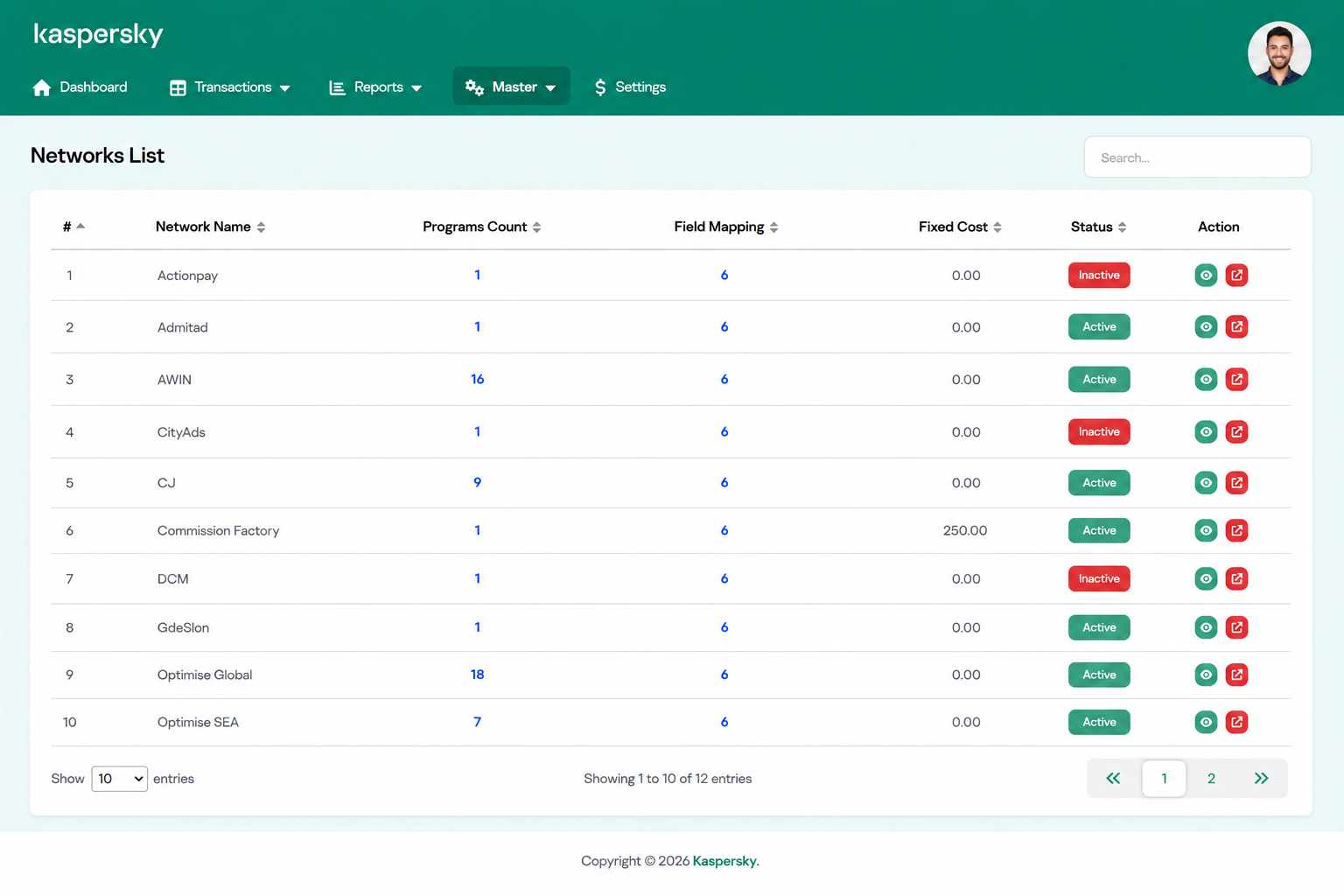1344x896 pixels.
Task: Sort the table by Status column
Action: 1098,227
